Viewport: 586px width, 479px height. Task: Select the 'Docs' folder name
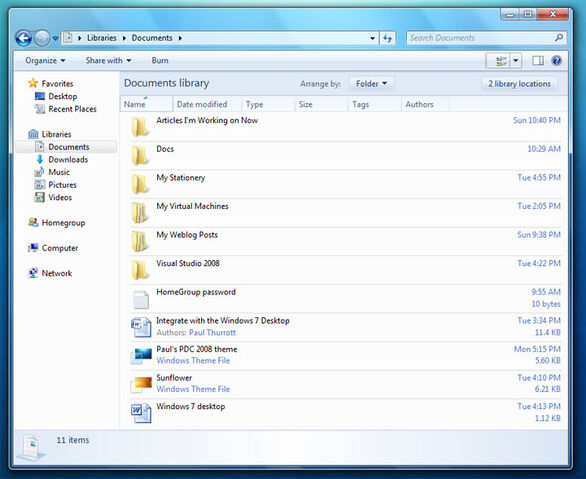[165, 149]
